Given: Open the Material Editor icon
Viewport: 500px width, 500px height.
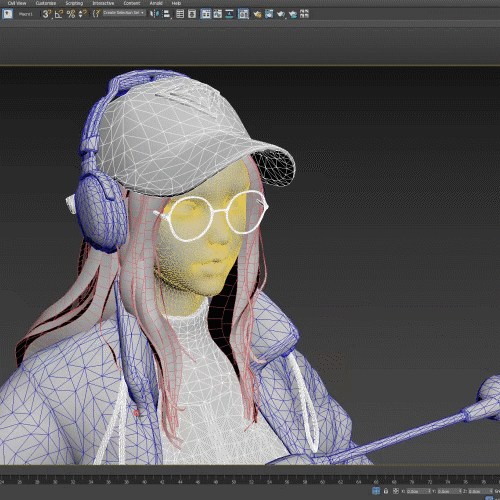Looking at the screenshot, I should point(243,14).
